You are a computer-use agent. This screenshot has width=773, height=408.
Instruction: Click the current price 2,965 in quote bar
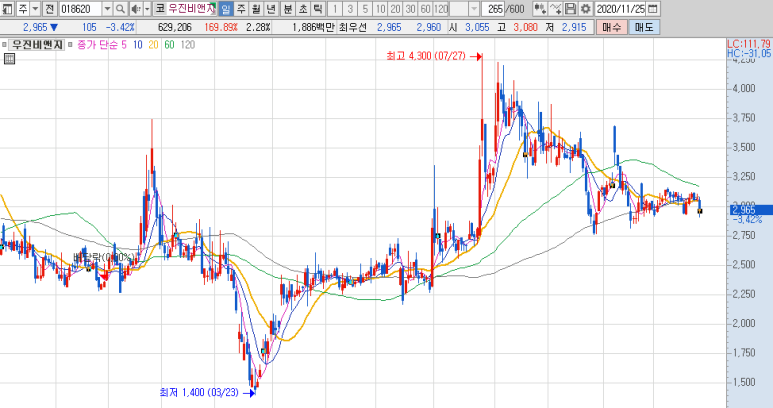[x=35, y=28]
